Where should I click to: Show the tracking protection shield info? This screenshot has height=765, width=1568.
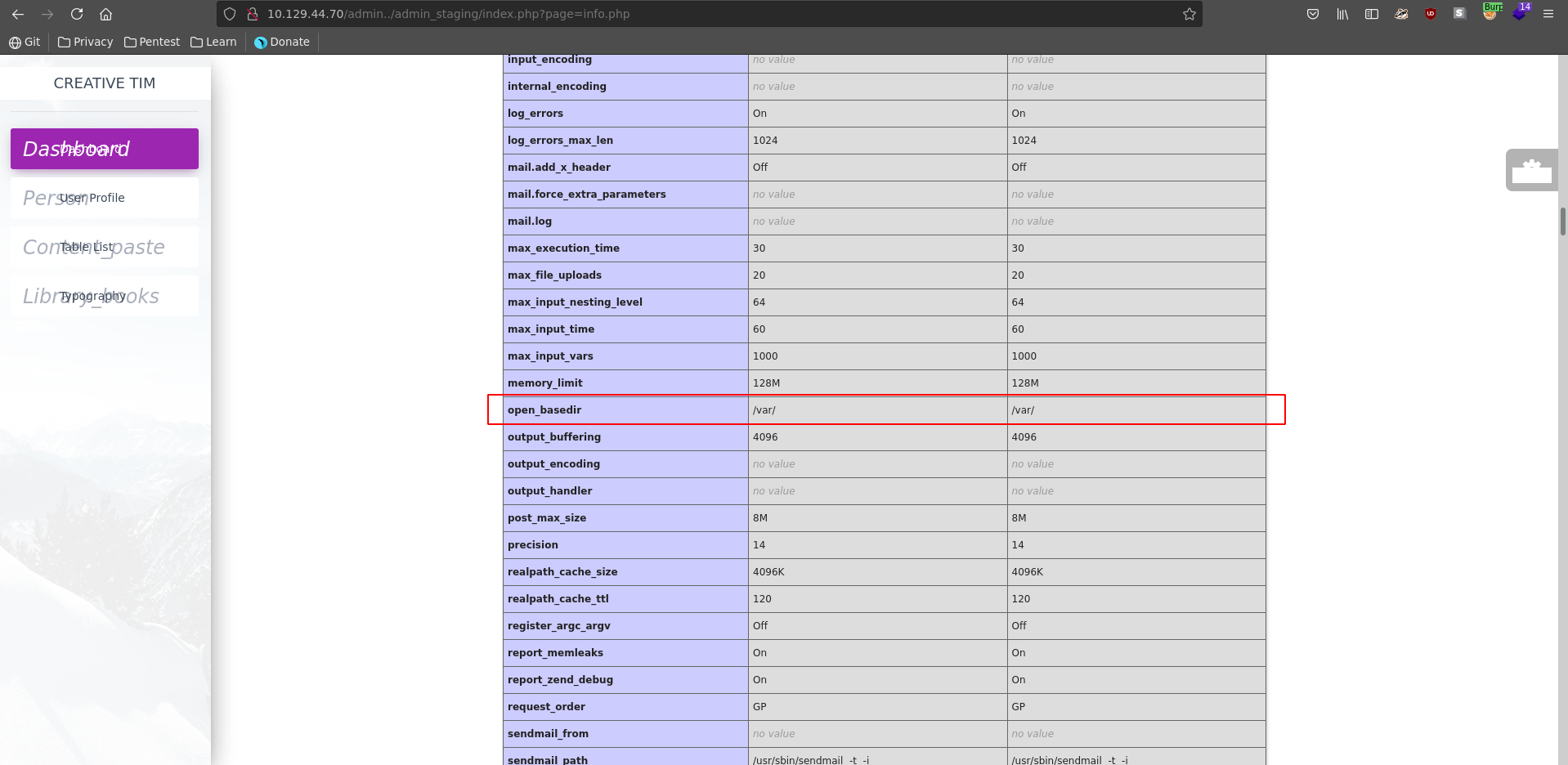click(x=230, y=14)
